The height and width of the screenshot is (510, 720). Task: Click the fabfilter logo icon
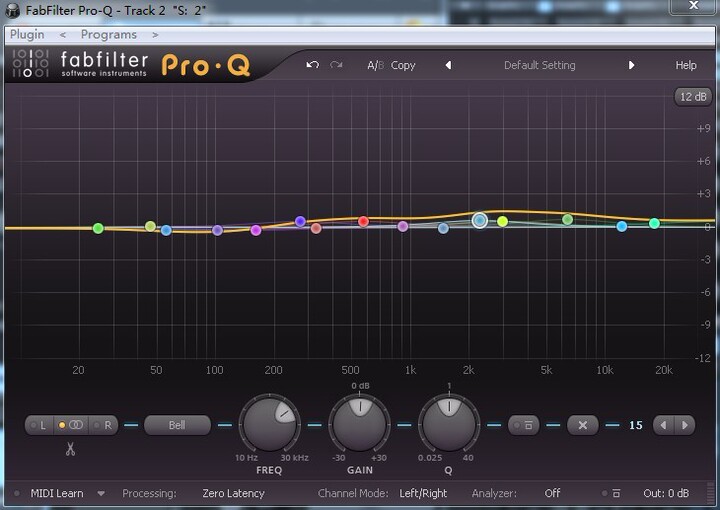[30, 63]
